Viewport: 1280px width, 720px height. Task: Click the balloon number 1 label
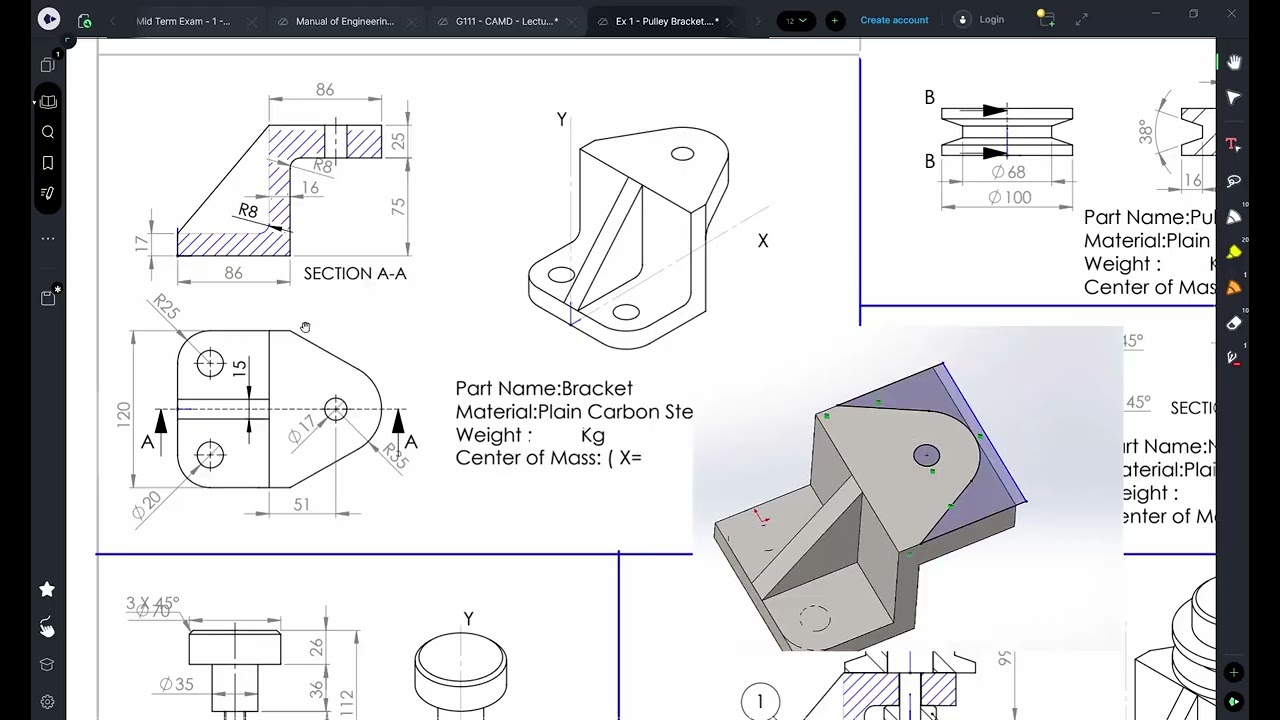pos(760,702)
